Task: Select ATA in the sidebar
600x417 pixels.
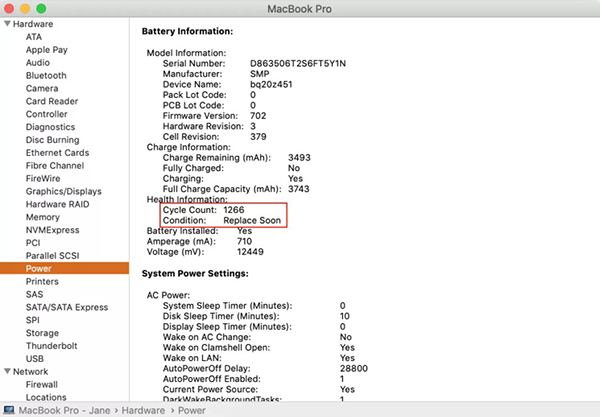Action: 34,37
